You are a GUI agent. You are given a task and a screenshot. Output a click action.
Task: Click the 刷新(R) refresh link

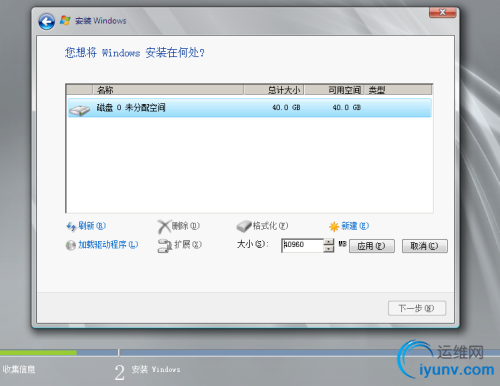(x=92, y=226)
